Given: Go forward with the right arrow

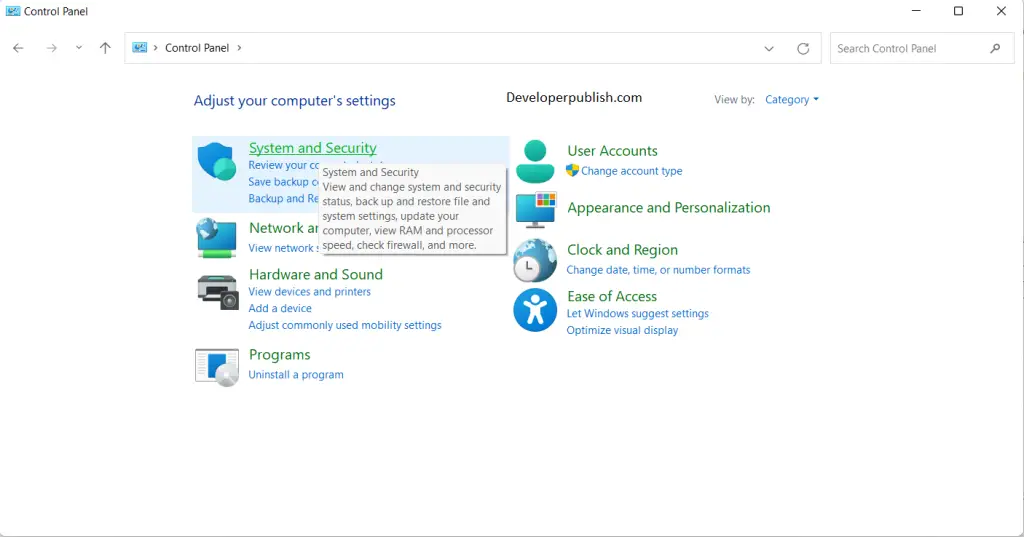Looking at the screenshot, I should (x=52, y=48).
